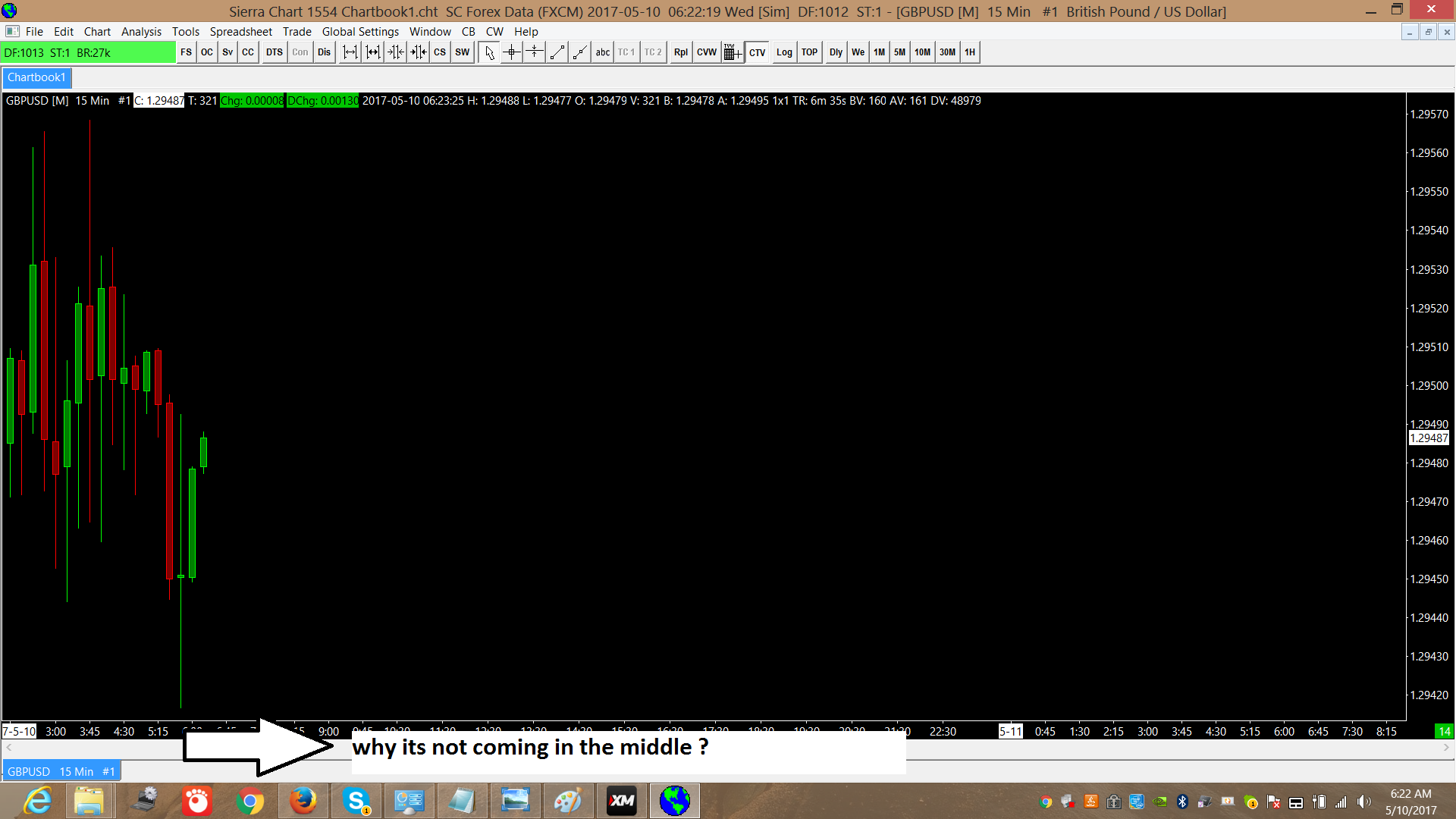Open Firefox from the taskbar
The width and height of the screenshot is (1456, 819).
(x=303, y=801)
